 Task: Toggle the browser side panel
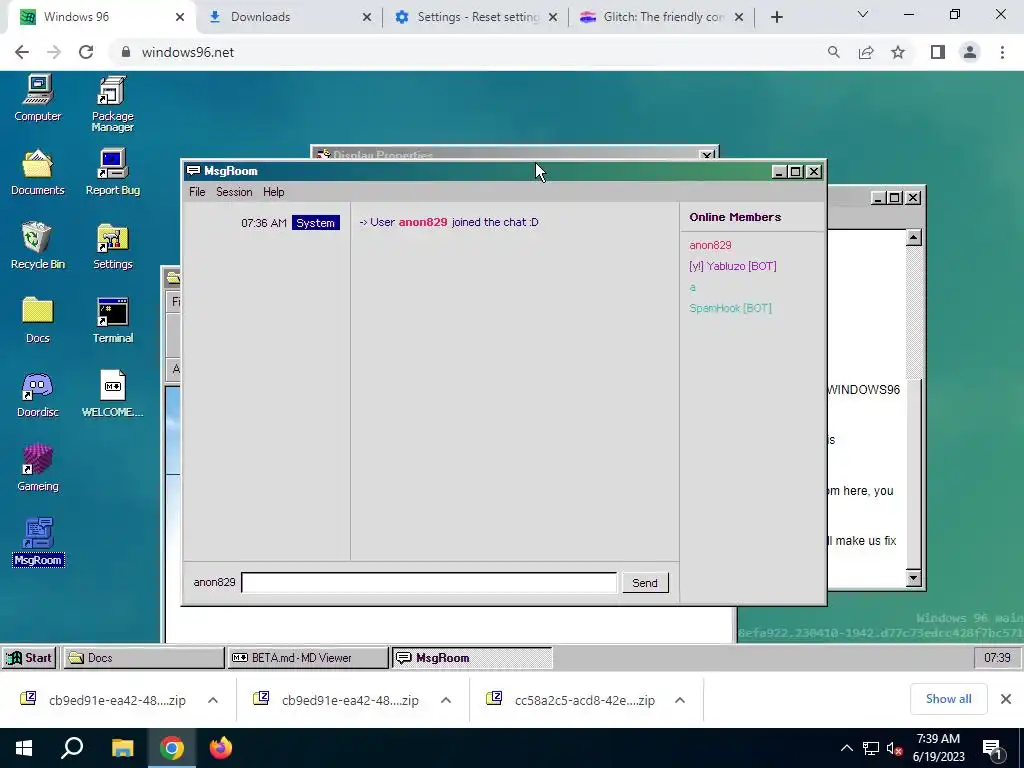pyautogui.click(x=938, y=52)
